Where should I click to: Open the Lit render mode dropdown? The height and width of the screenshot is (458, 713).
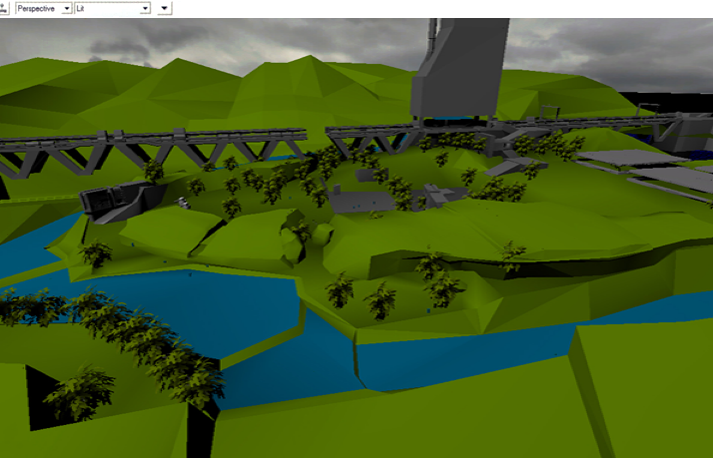[113, 8]
